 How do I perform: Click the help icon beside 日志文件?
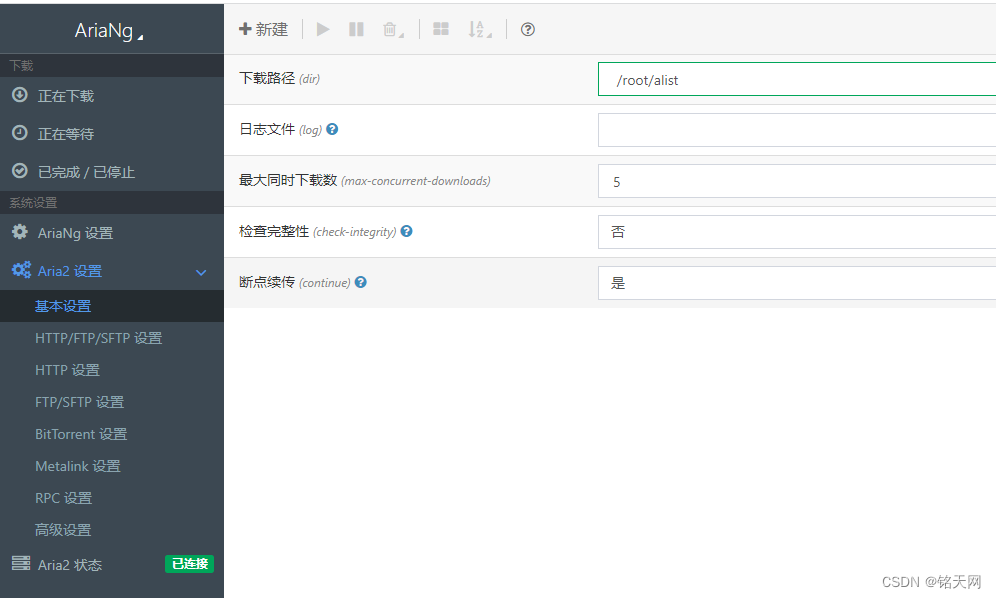(331, 128)
